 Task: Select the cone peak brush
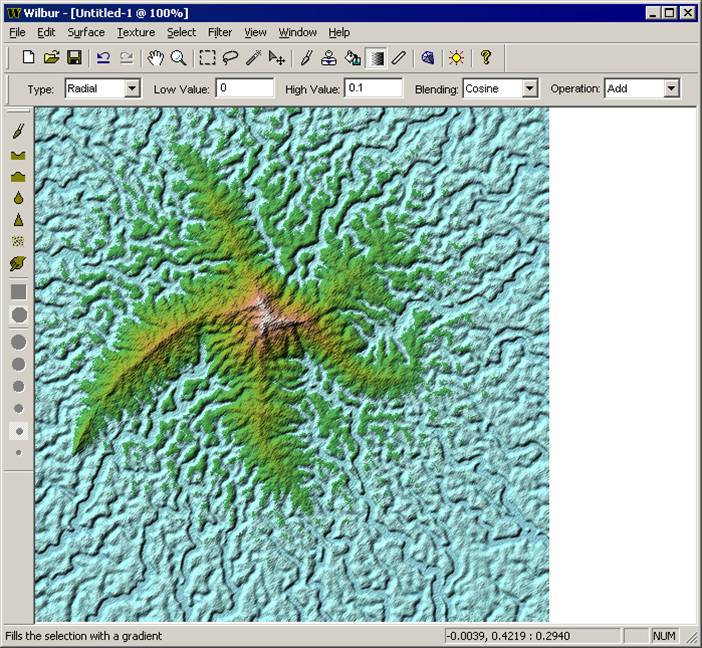(x=18, y=219)
